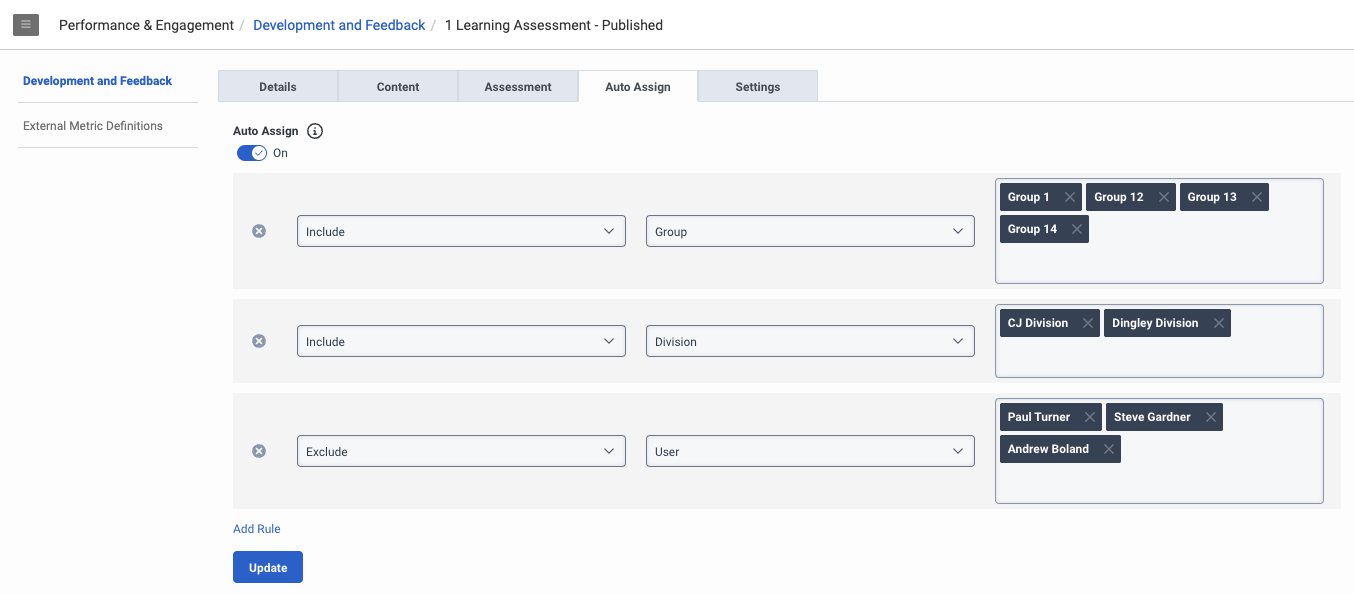Screen dimensions: 1354x594
Task: Delete the Exclude User rule row
Action: (259, 451)
